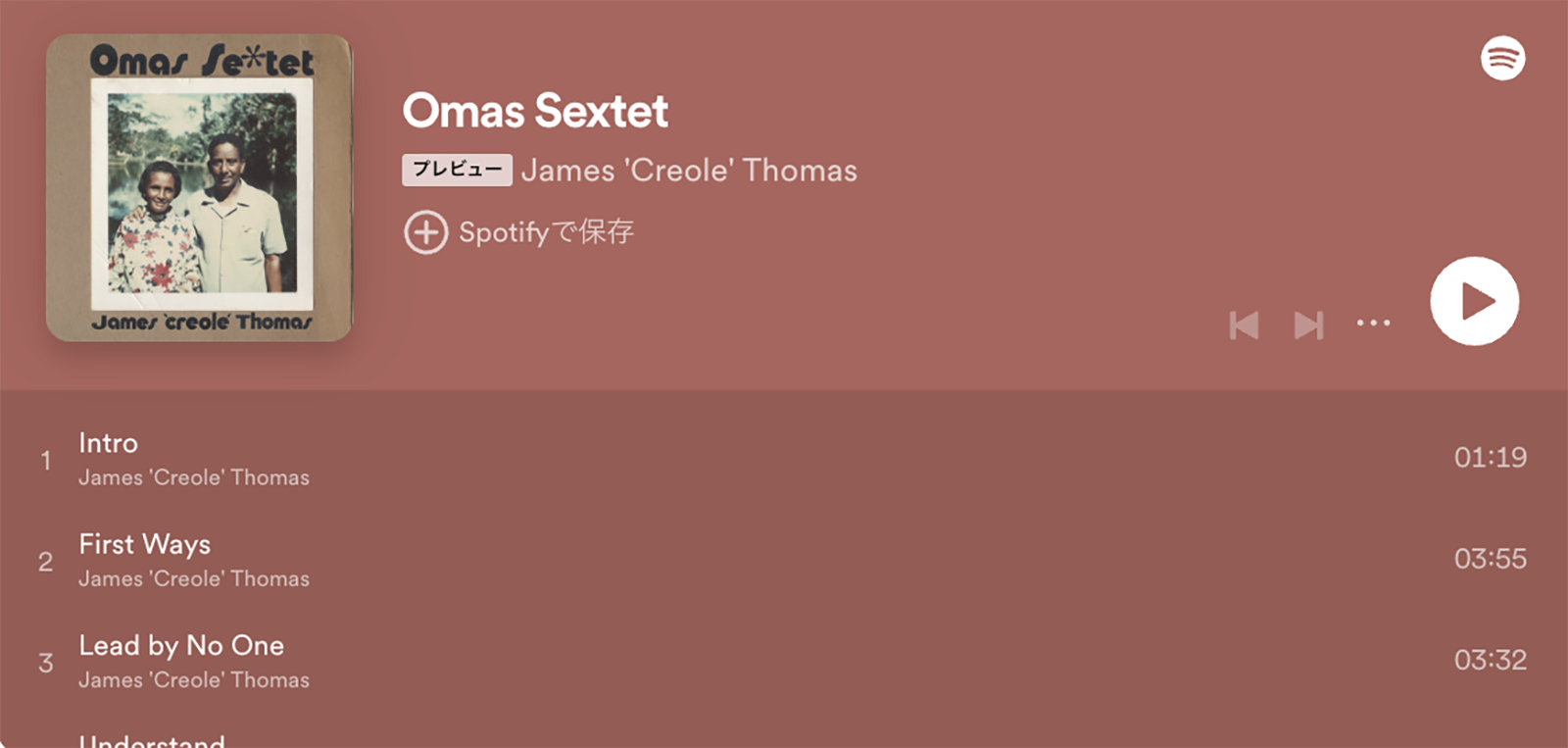Viewport: 1568px width, 748px height.
Task: Select the First Ways track
Action: [x=784, y=560]
